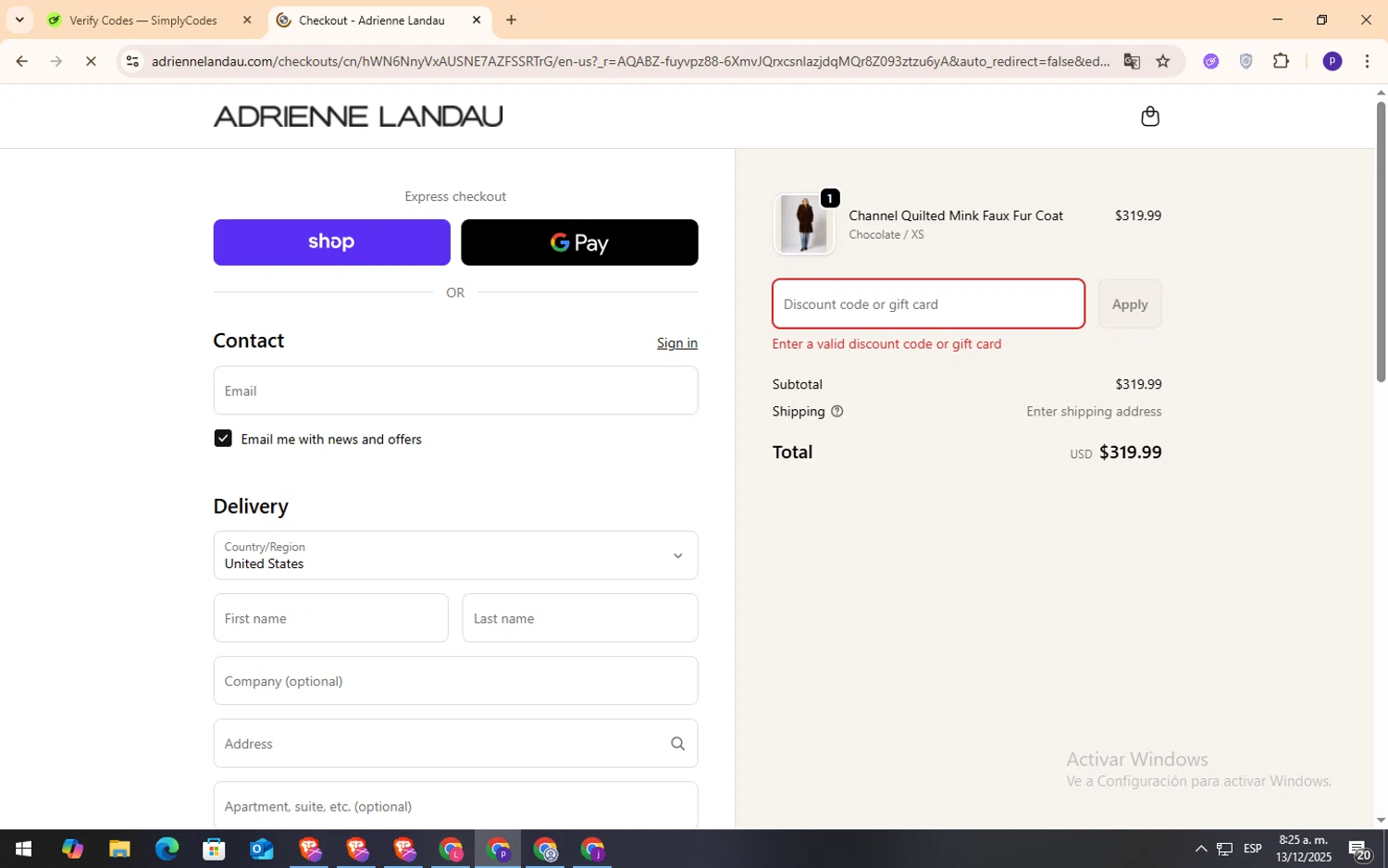
Task: Toggle Email me with news and offers
Action: 223,439
